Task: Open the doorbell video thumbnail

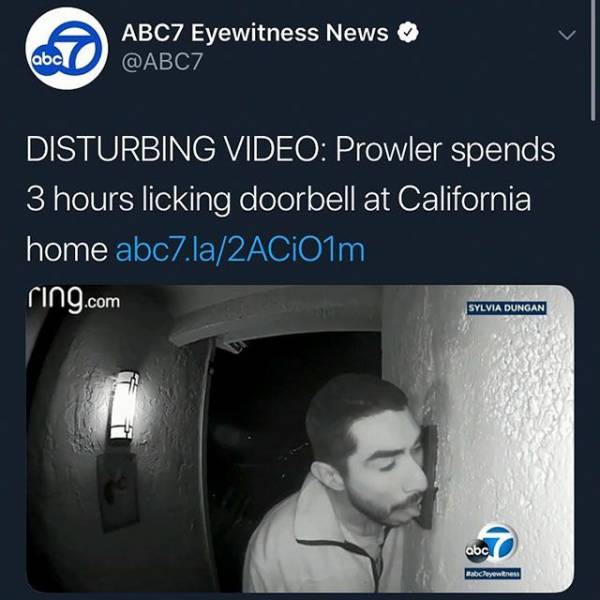Action: coord(300,439)
